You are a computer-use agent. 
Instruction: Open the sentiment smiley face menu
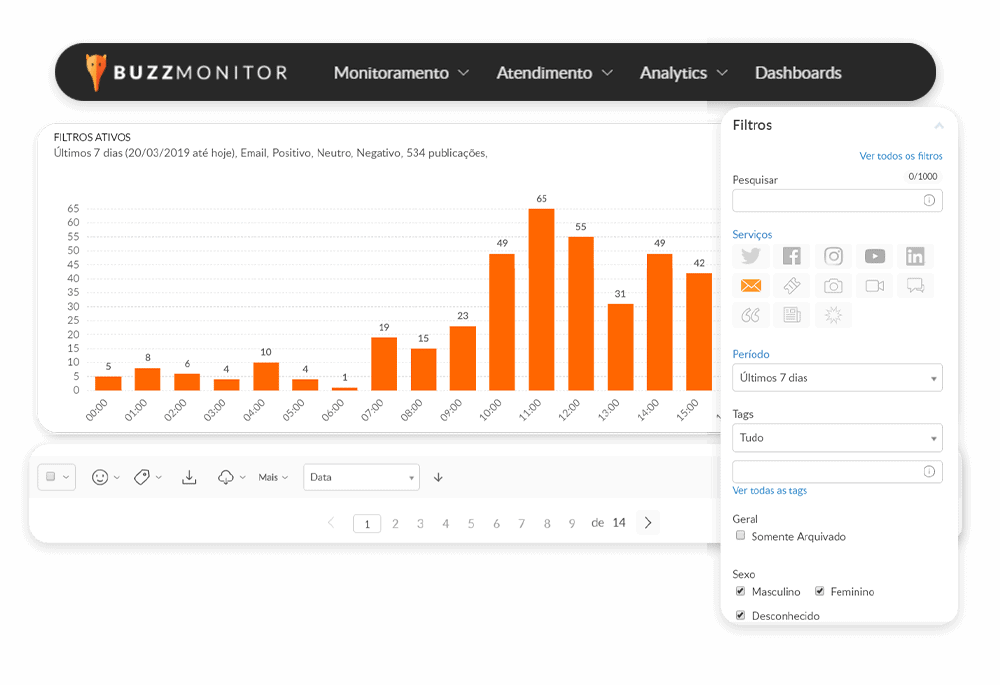pos(105,478)
